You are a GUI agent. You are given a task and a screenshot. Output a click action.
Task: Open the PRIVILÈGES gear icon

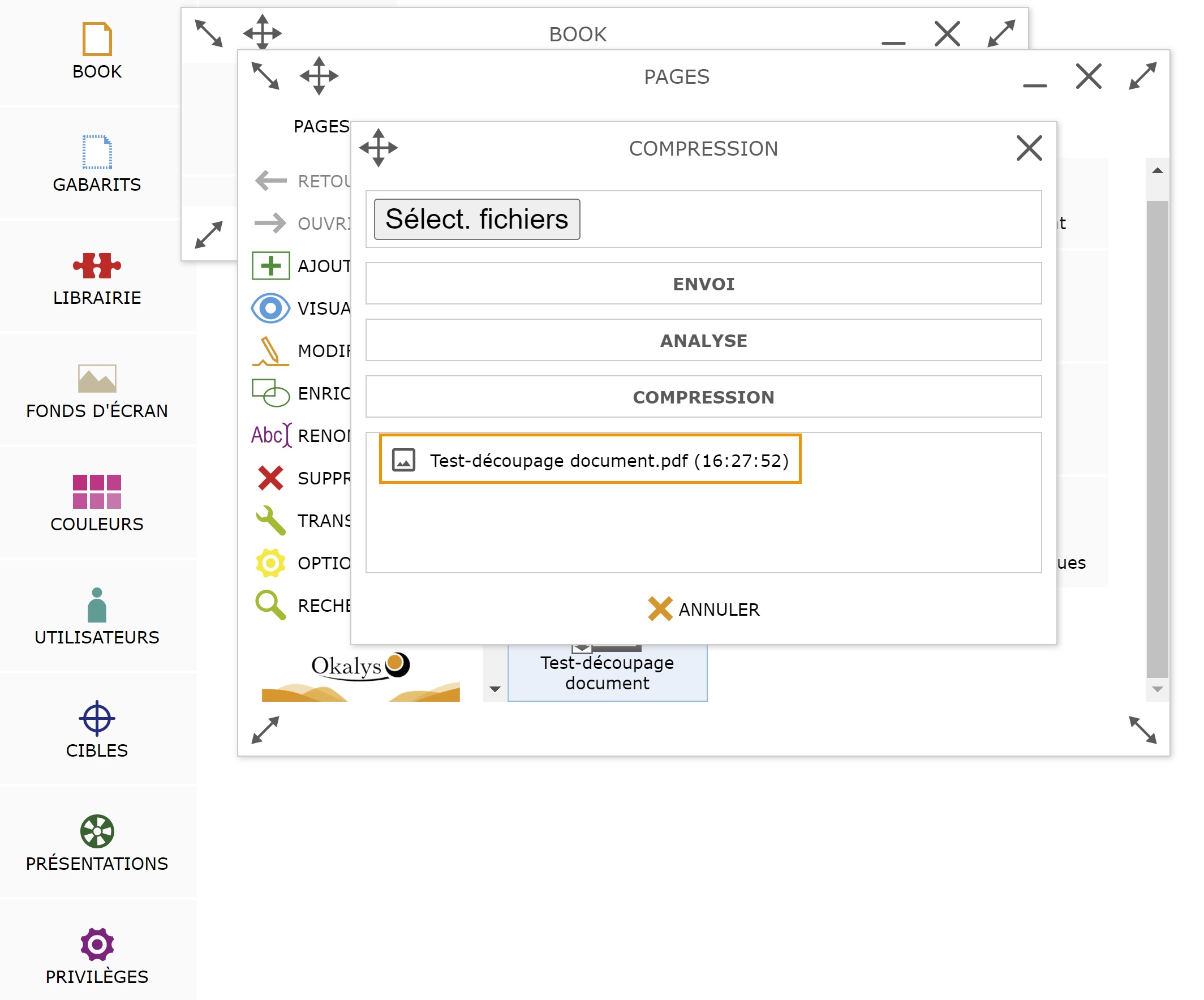click(x=97, y=956)
